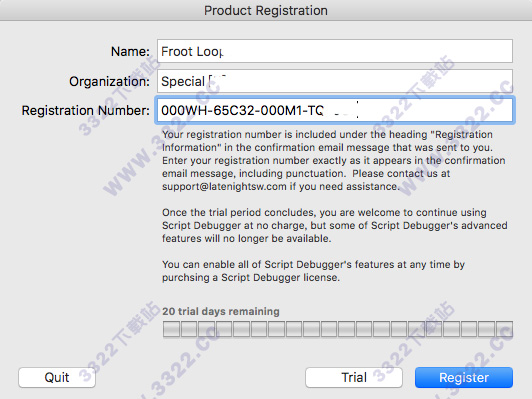Viewport: 532px width, 399px height.
Task: Click the 'Name:' label
Action: (130, 52)
